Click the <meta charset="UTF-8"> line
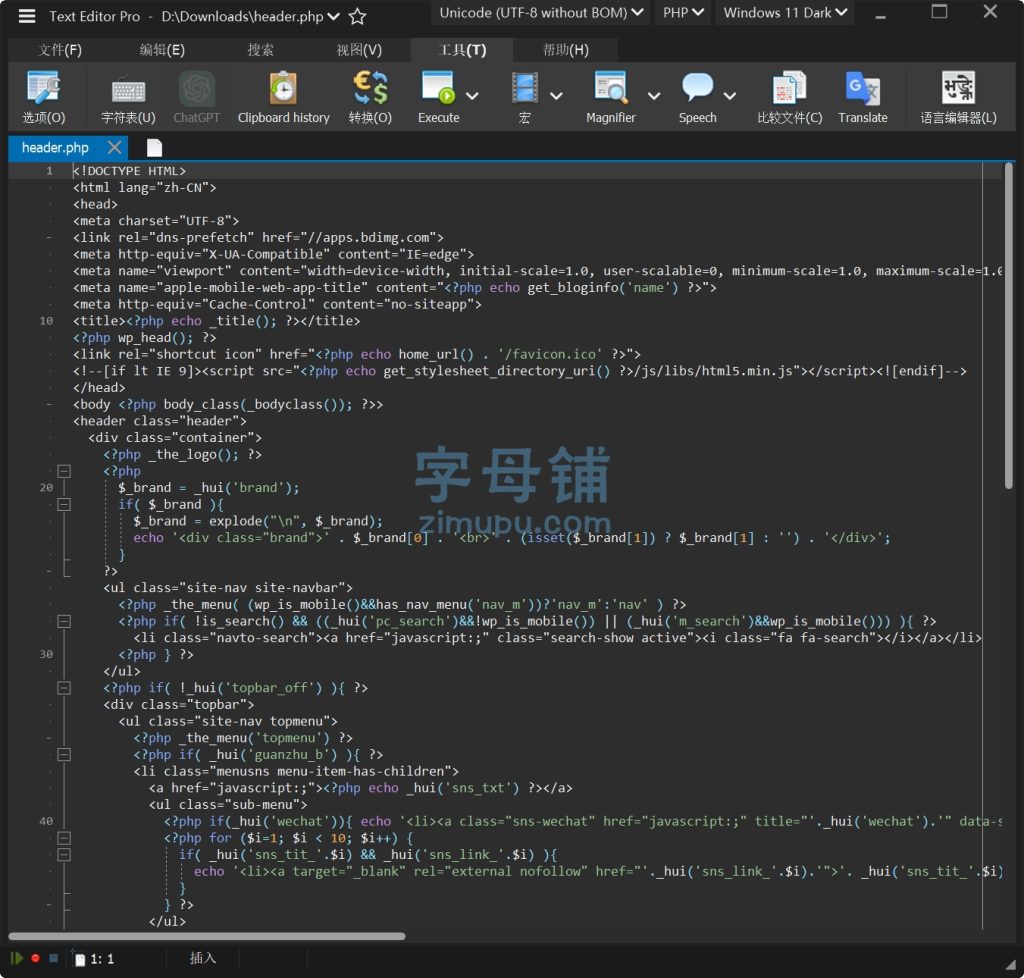This screenshot has height=978, width=1024. (156, 221)
